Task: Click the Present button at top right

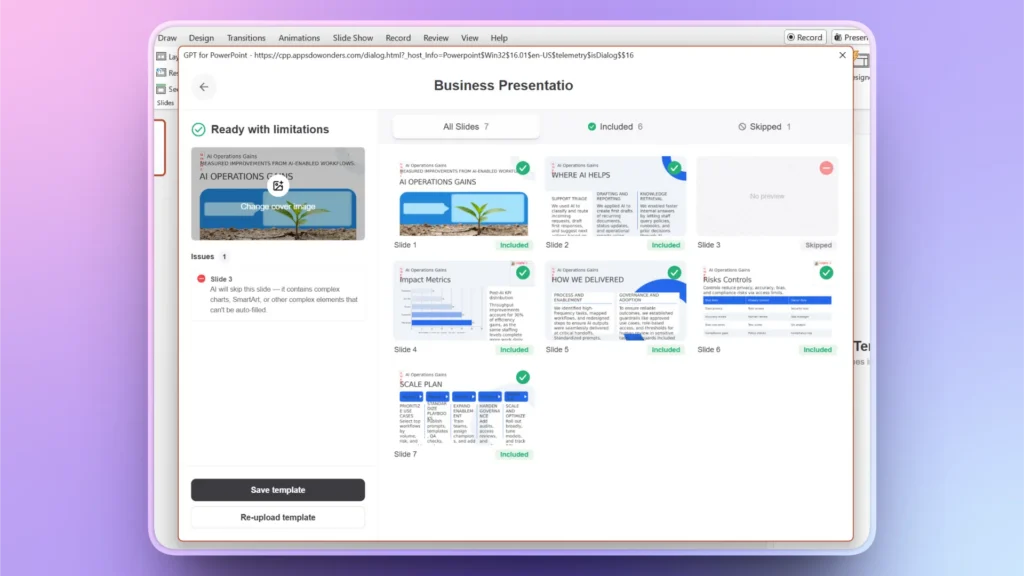Action: (x=850, y=37)
